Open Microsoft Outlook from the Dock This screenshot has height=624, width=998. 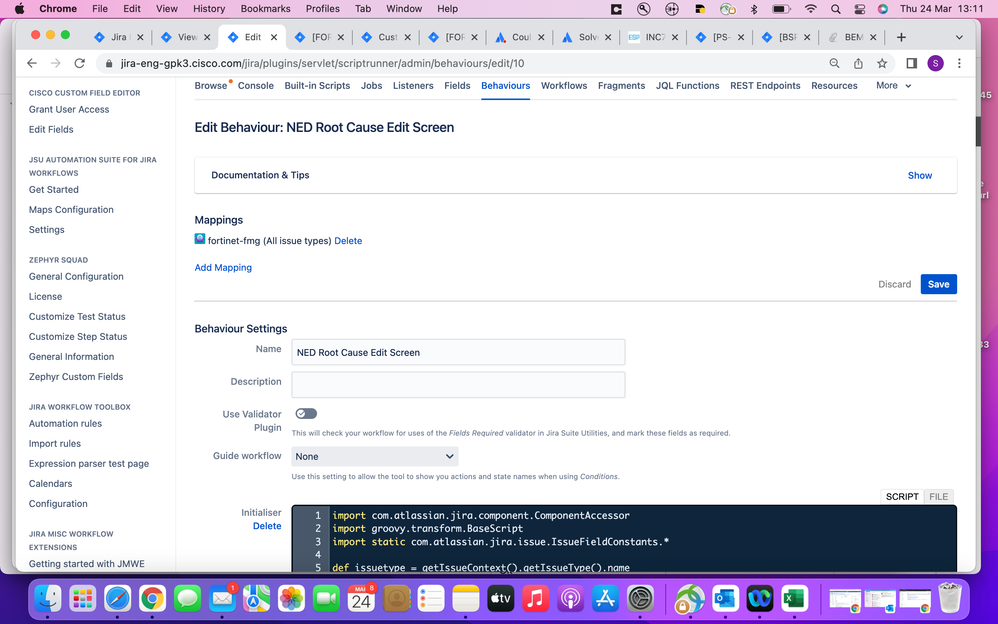(725, 599)
